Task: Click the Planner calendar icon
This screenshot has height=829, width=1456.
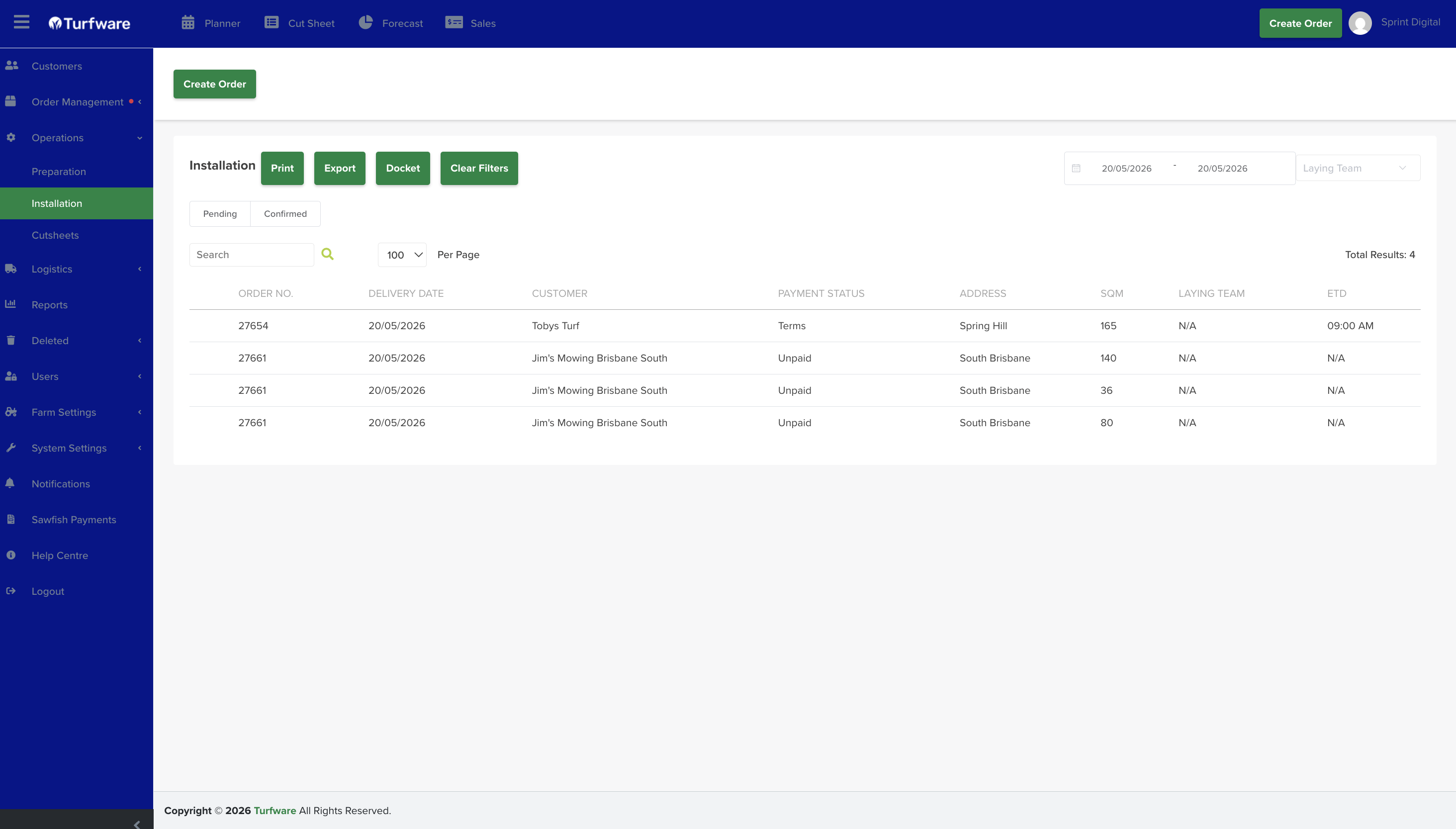Action: [x=188, y=23]
